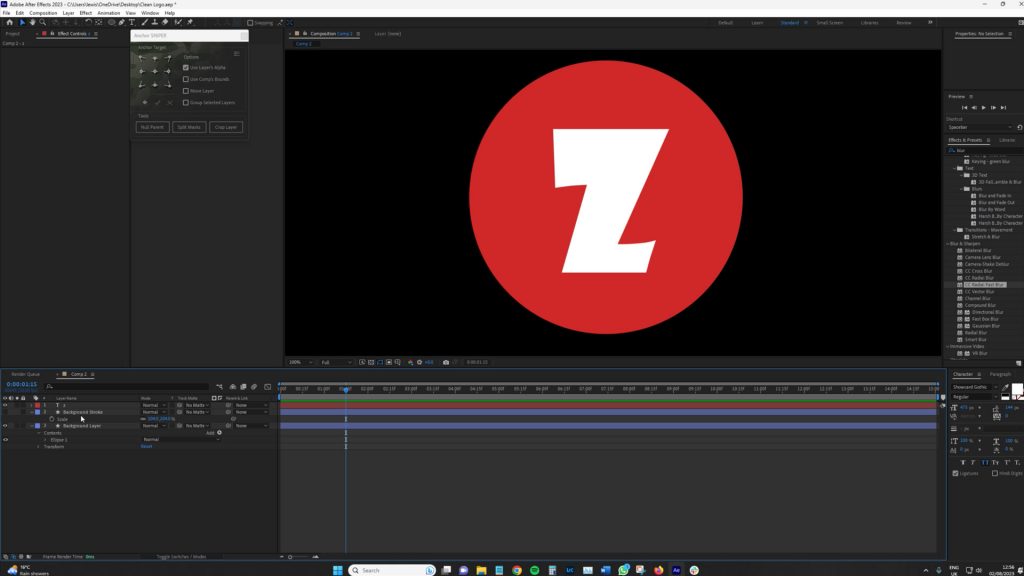The width and height of the screenshot is (1024, 576).
Task: Open the composition mini-flowchart icon in the timeline
Action: coord(219,387)
